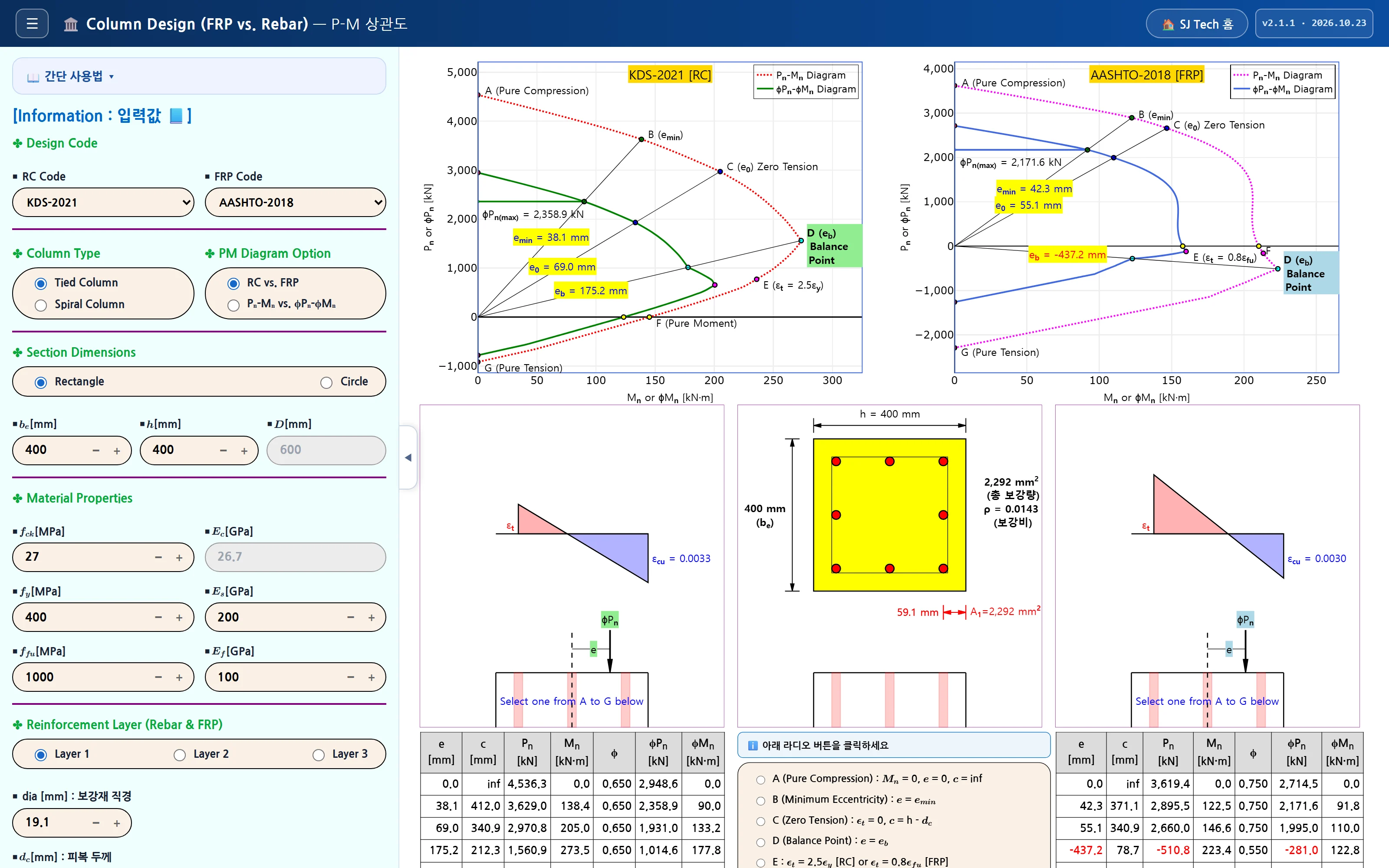The width and height of the screenshot is (1389, 868).
Task: Decrease rebar dia with minus button
Action: click(x=96, y=823)
